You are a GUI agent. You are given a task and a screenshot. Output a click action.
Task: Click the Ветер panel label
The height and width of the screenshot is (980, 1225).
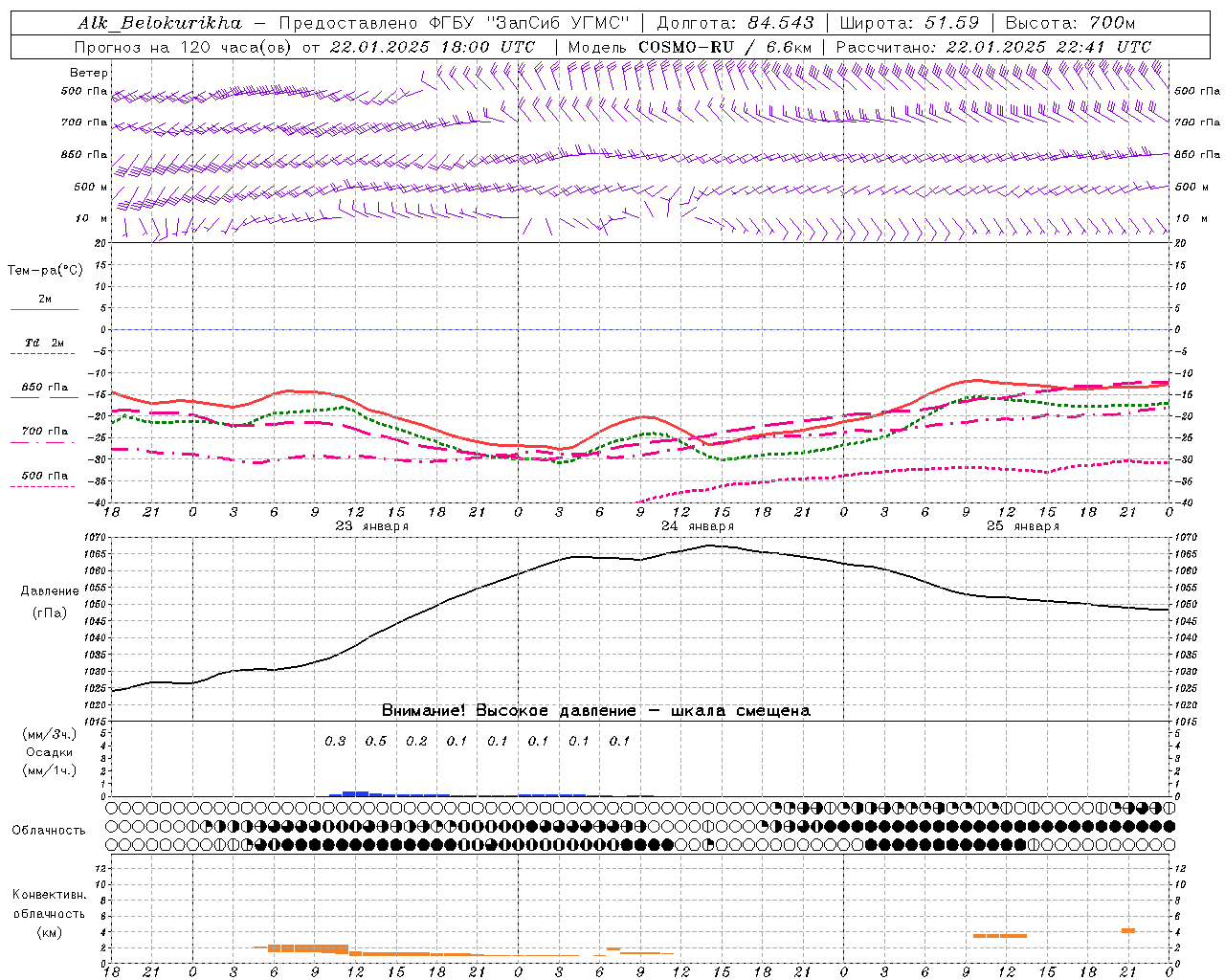point(89,73)
